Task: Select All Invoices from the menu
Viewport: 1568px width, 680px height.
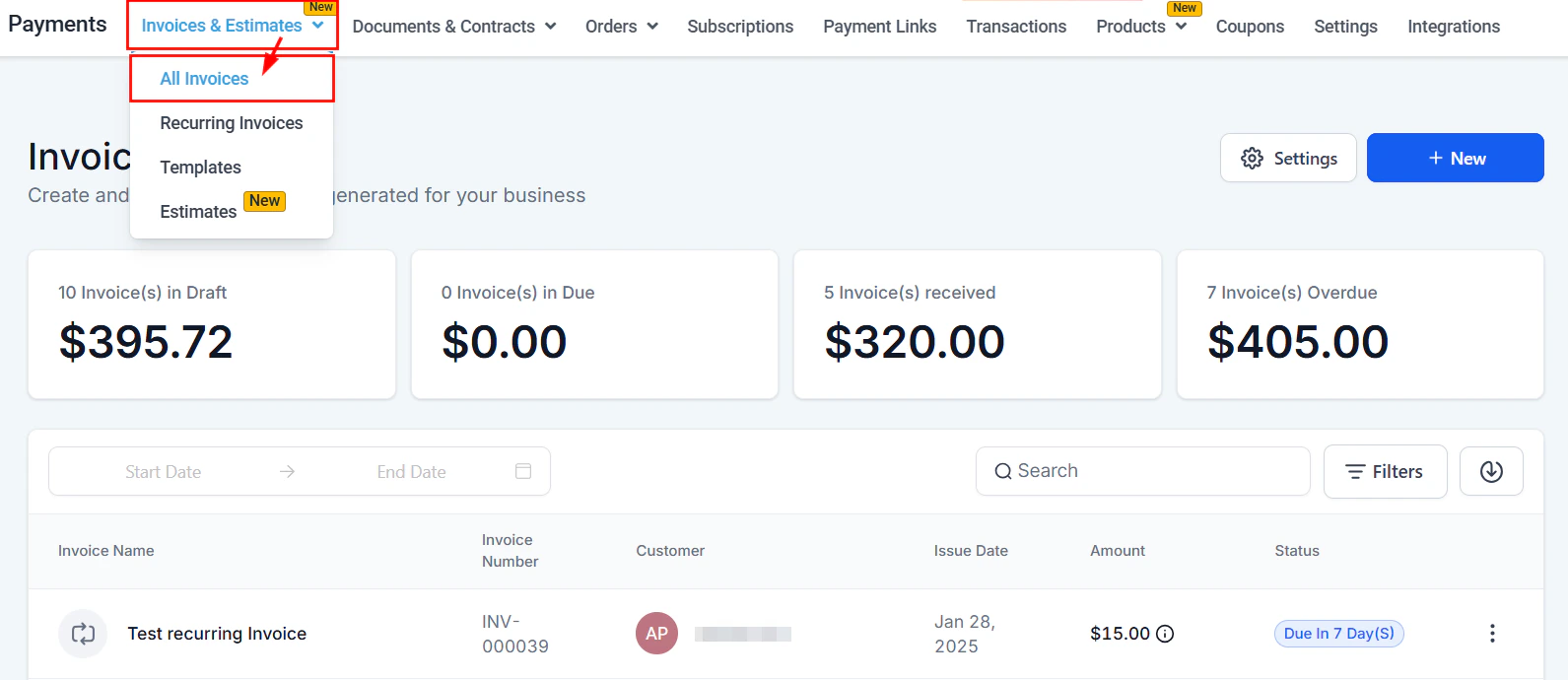Action: 204,79
